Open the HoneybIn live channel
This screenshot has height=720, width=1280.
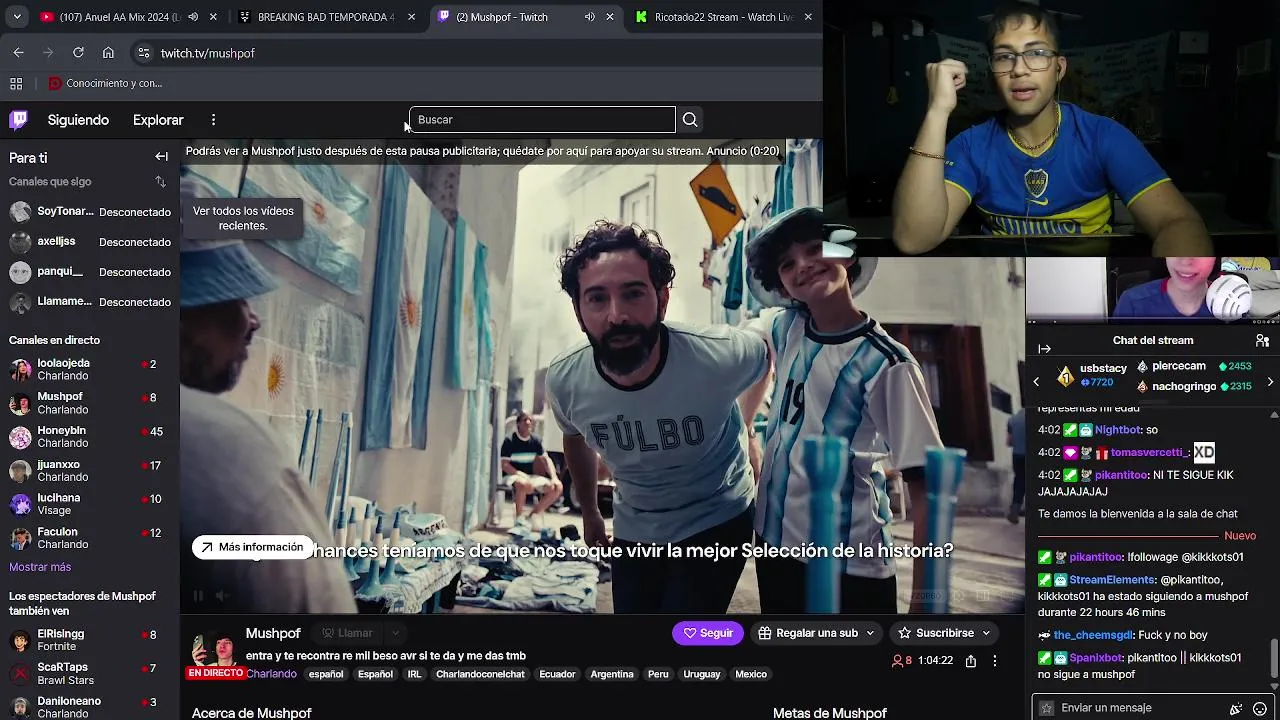click(x=90, y=437)
